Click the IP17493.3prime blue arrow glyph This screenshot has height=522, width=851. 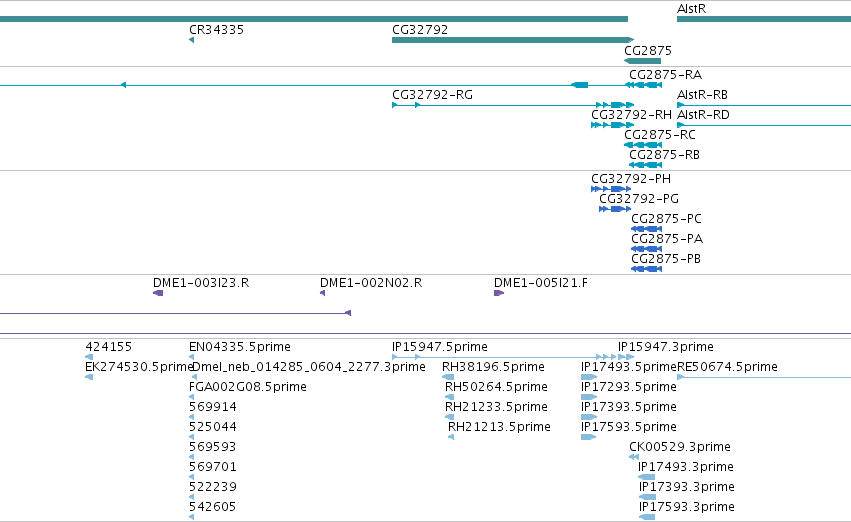pos(646,478)
